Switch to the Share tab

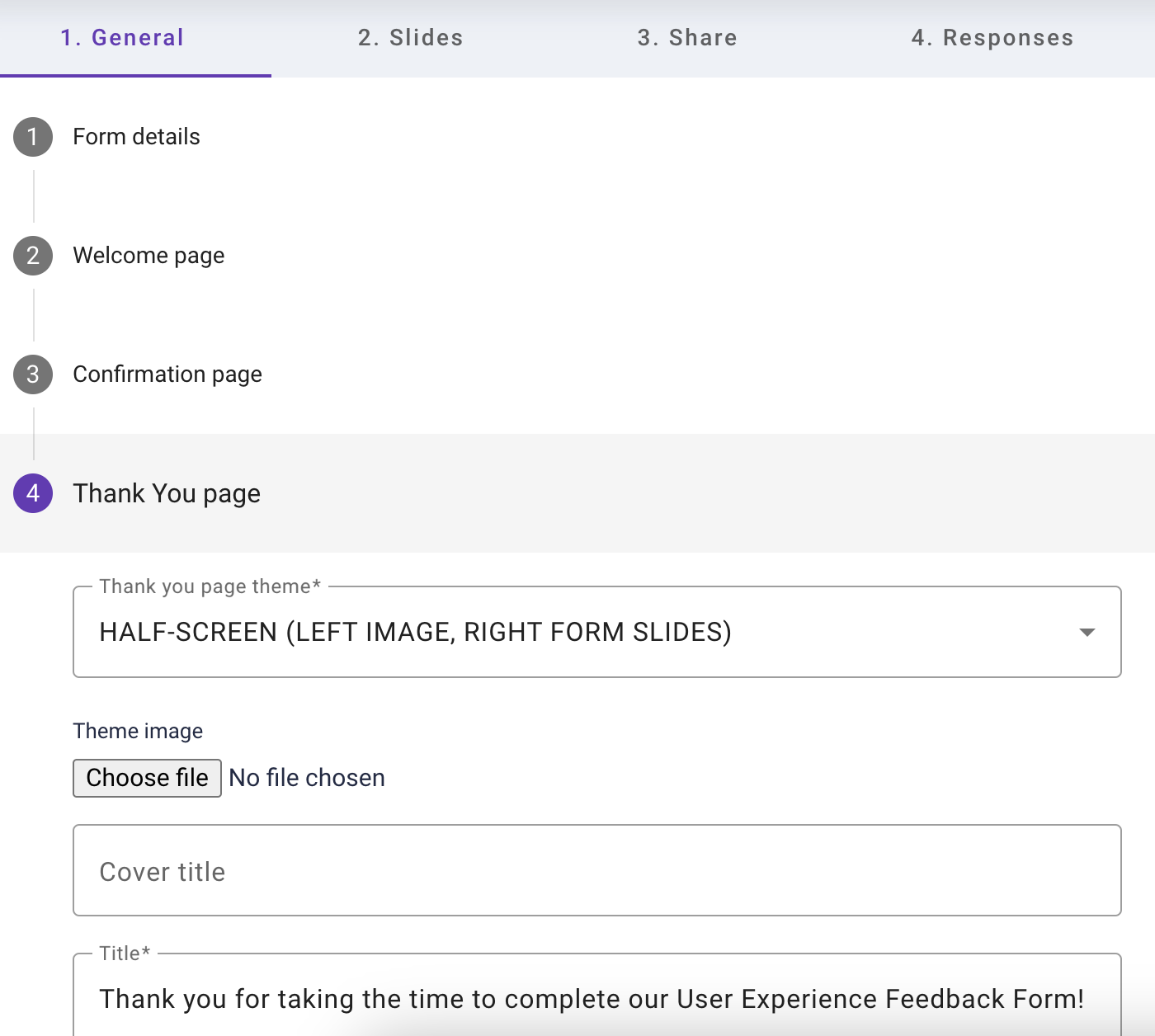(687, 38)
